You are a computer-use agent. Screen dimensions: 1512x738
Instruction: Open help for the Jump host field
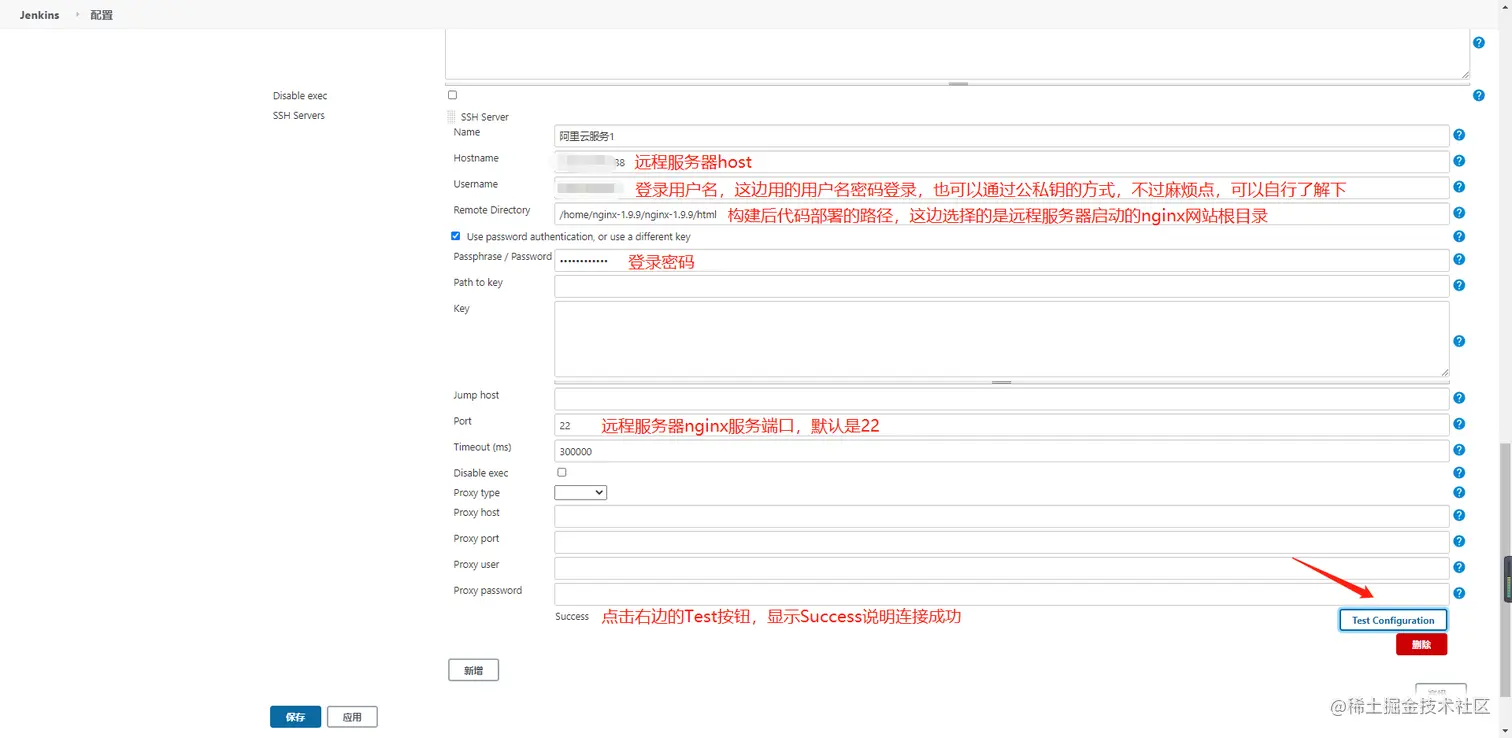tap(1458, 397)
